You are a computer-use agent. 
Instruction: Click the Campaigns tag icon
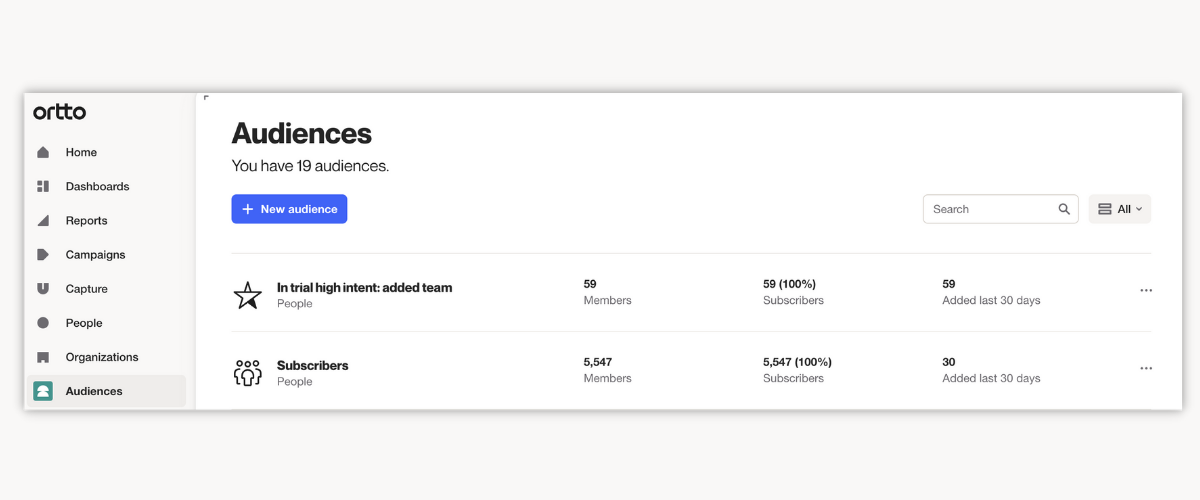(x=43, y=255)
